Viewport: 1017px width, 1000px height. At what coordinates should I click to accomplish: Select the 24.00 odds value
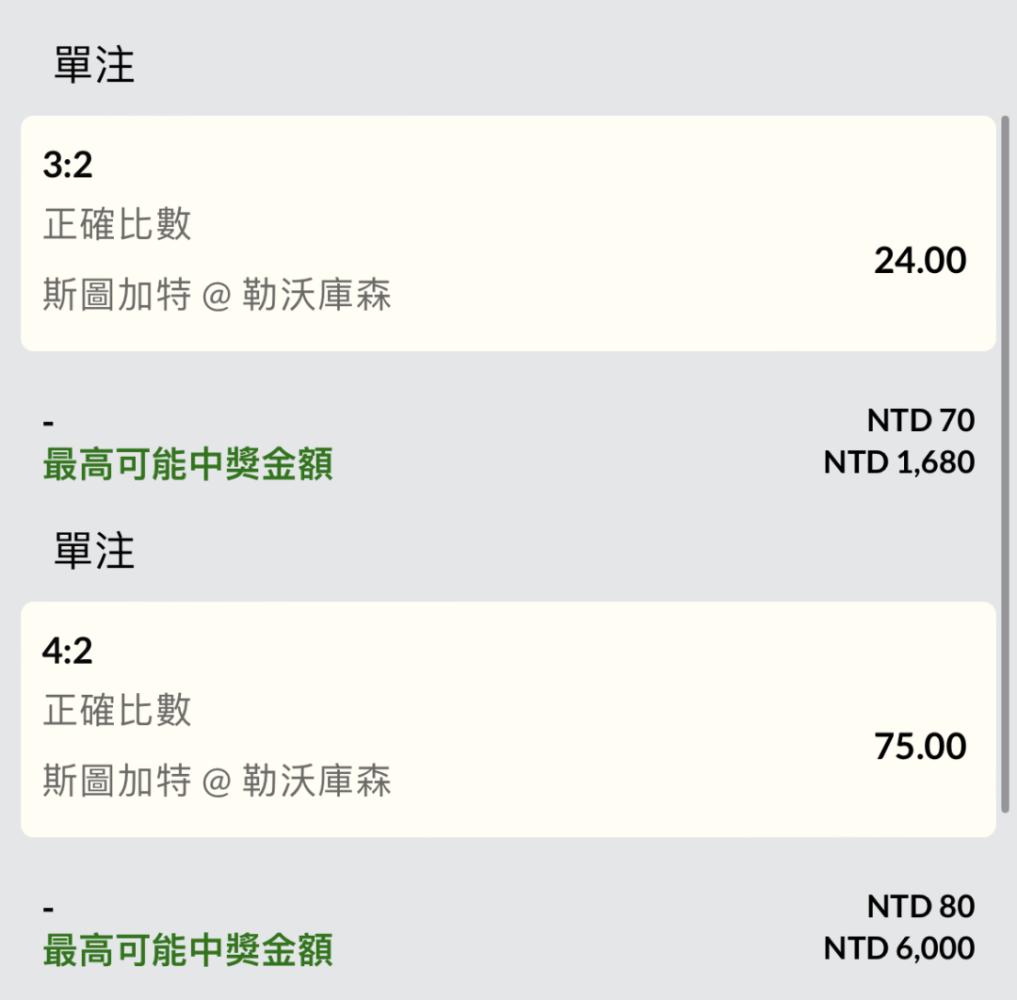pyautogui.click(x=920, y=261)
